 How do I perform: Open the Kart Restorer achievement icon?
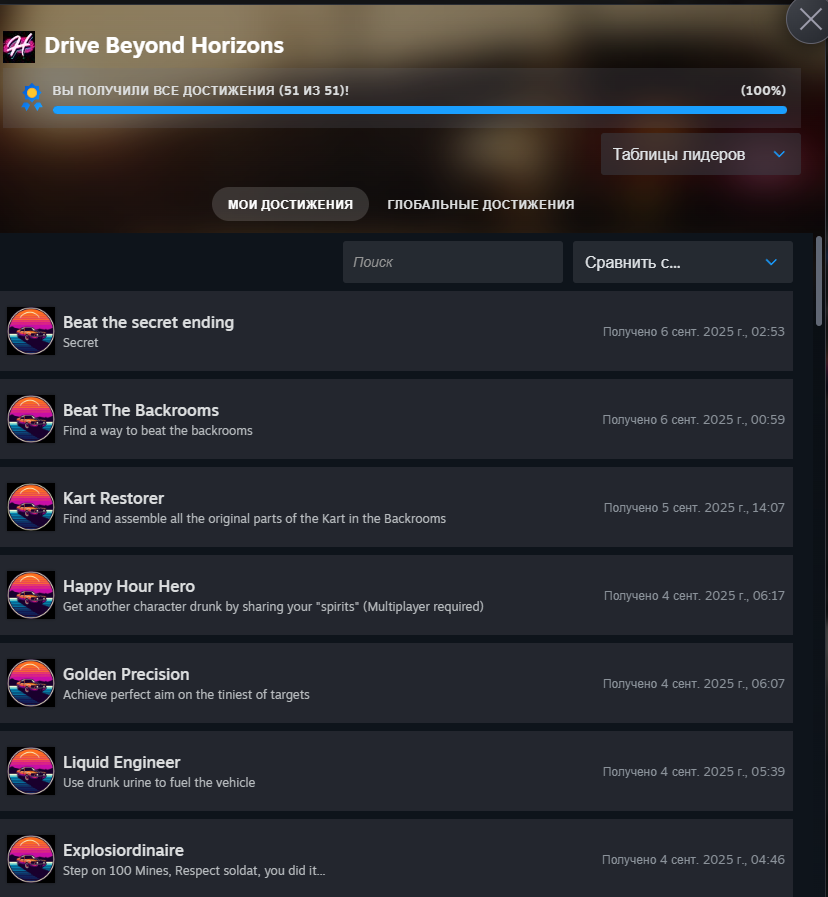point(31,507)
